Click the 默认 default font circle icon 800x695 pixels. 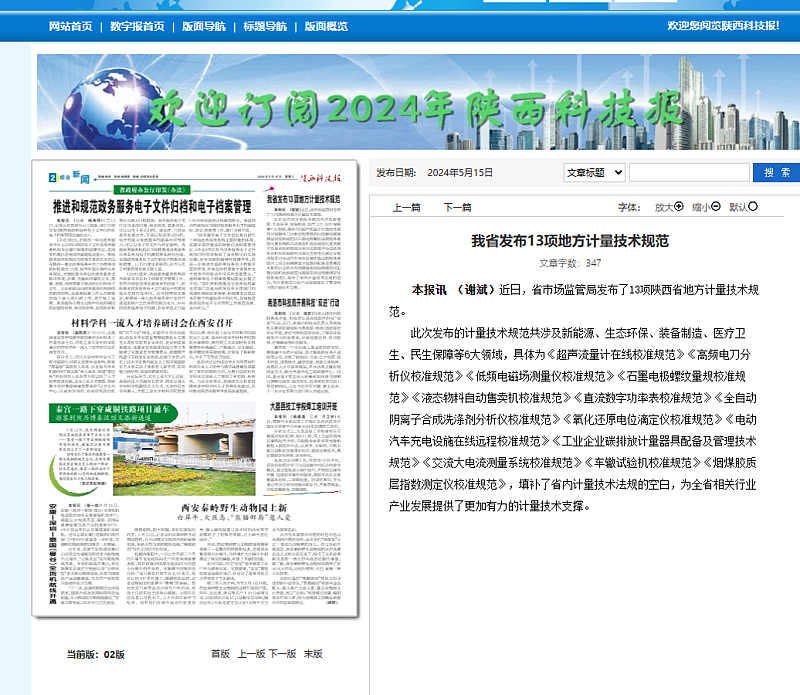(753, 207)
